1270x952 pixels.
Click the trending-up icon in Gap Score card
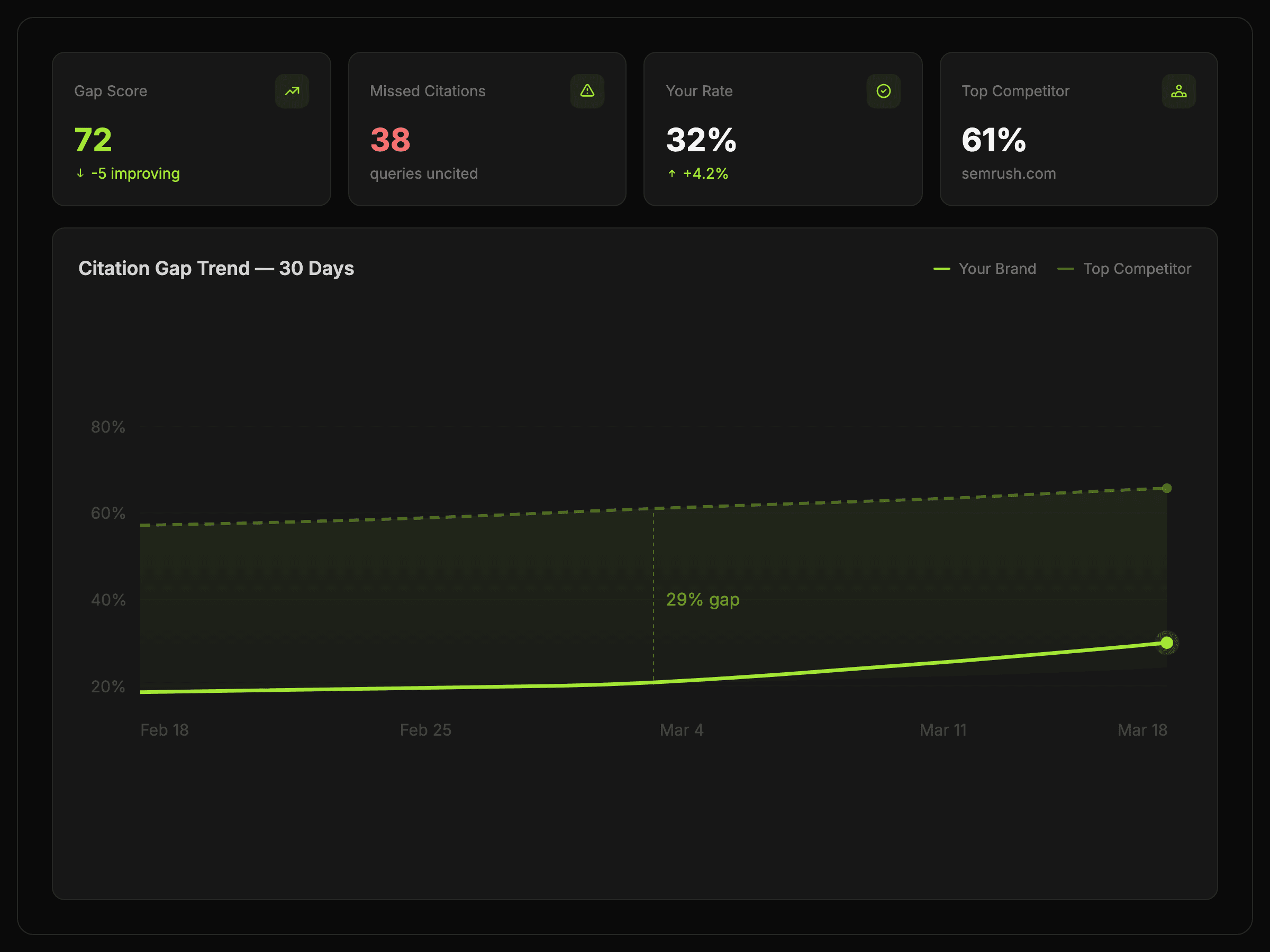[x=292, y=90]
